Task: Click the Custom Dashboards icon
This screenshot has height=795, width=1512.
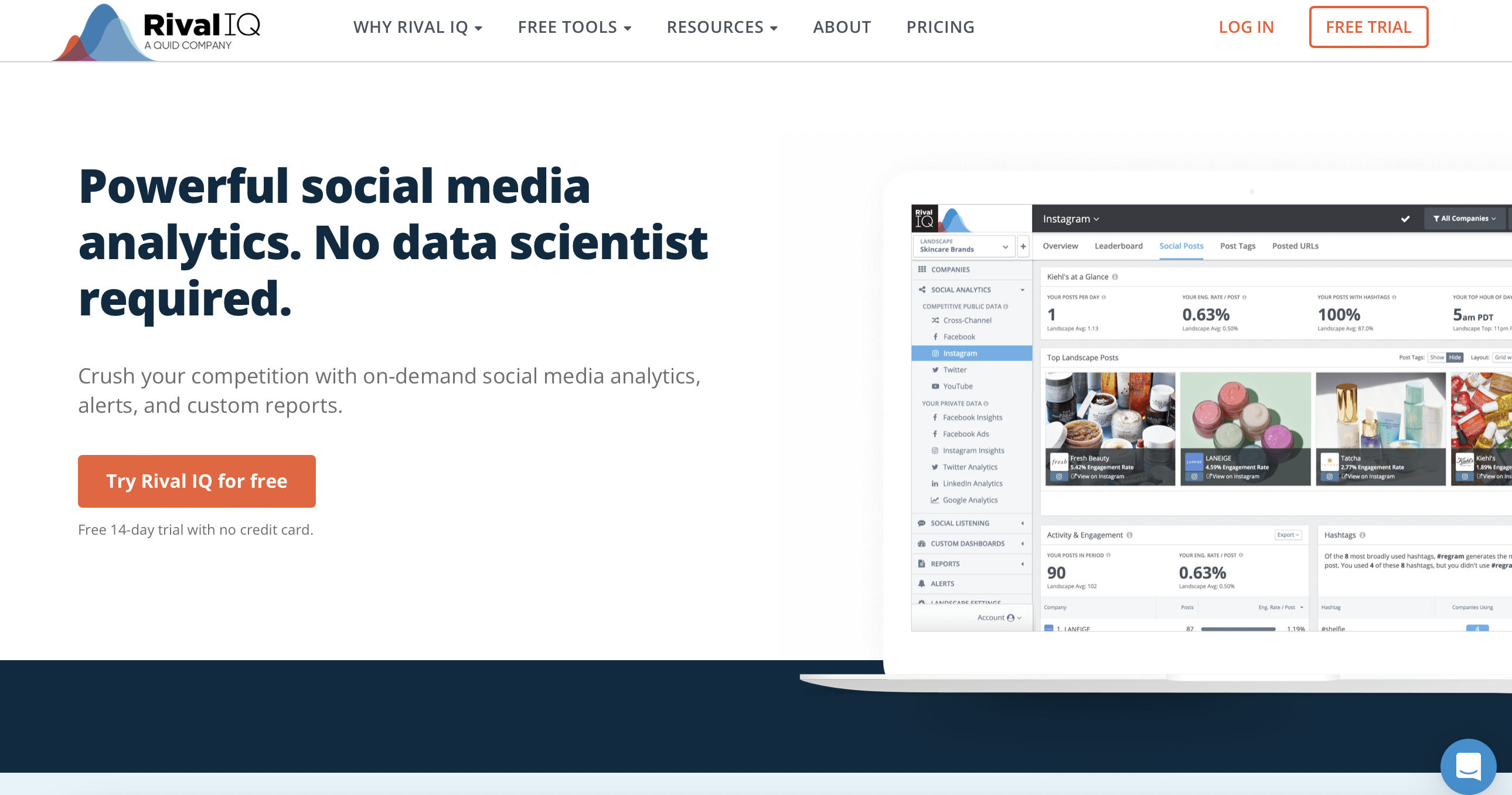Action: pyautogui.click(x=921, y=543)
